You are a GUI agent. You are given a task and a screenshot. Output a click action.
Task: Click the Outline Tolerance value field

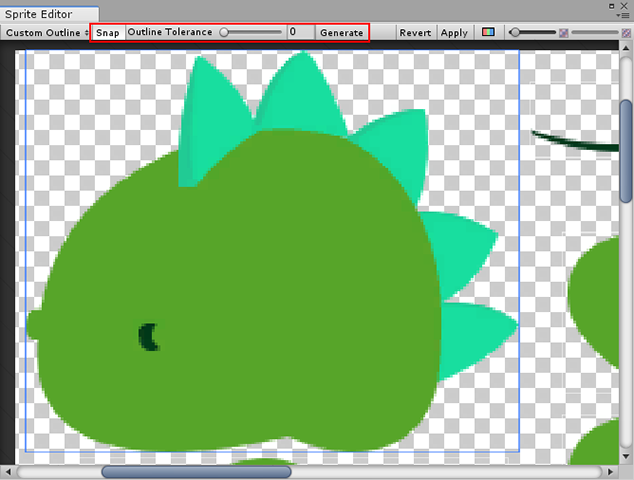pyautogui.click(x=300, y=32)
